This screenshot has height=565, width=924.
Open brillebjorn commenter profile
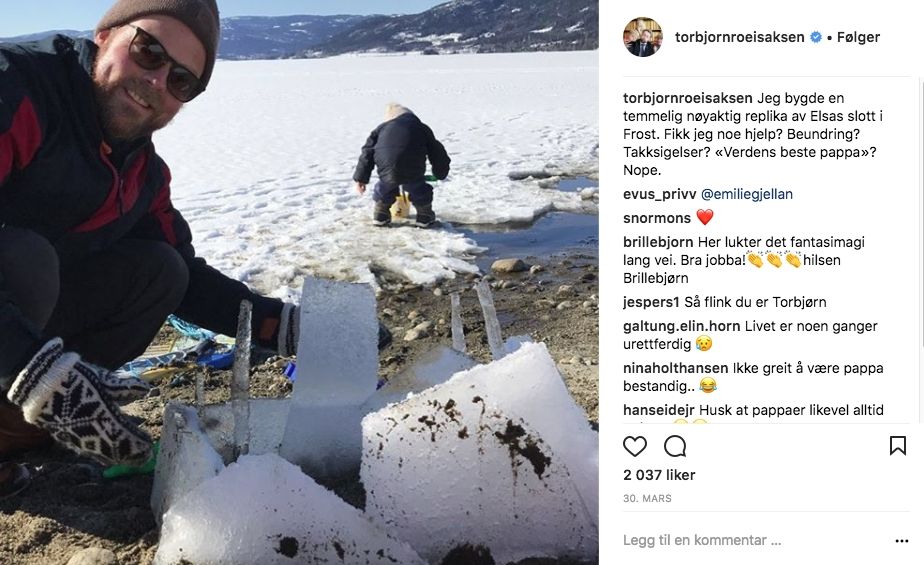pyautogui.click(x=658, y=242)
